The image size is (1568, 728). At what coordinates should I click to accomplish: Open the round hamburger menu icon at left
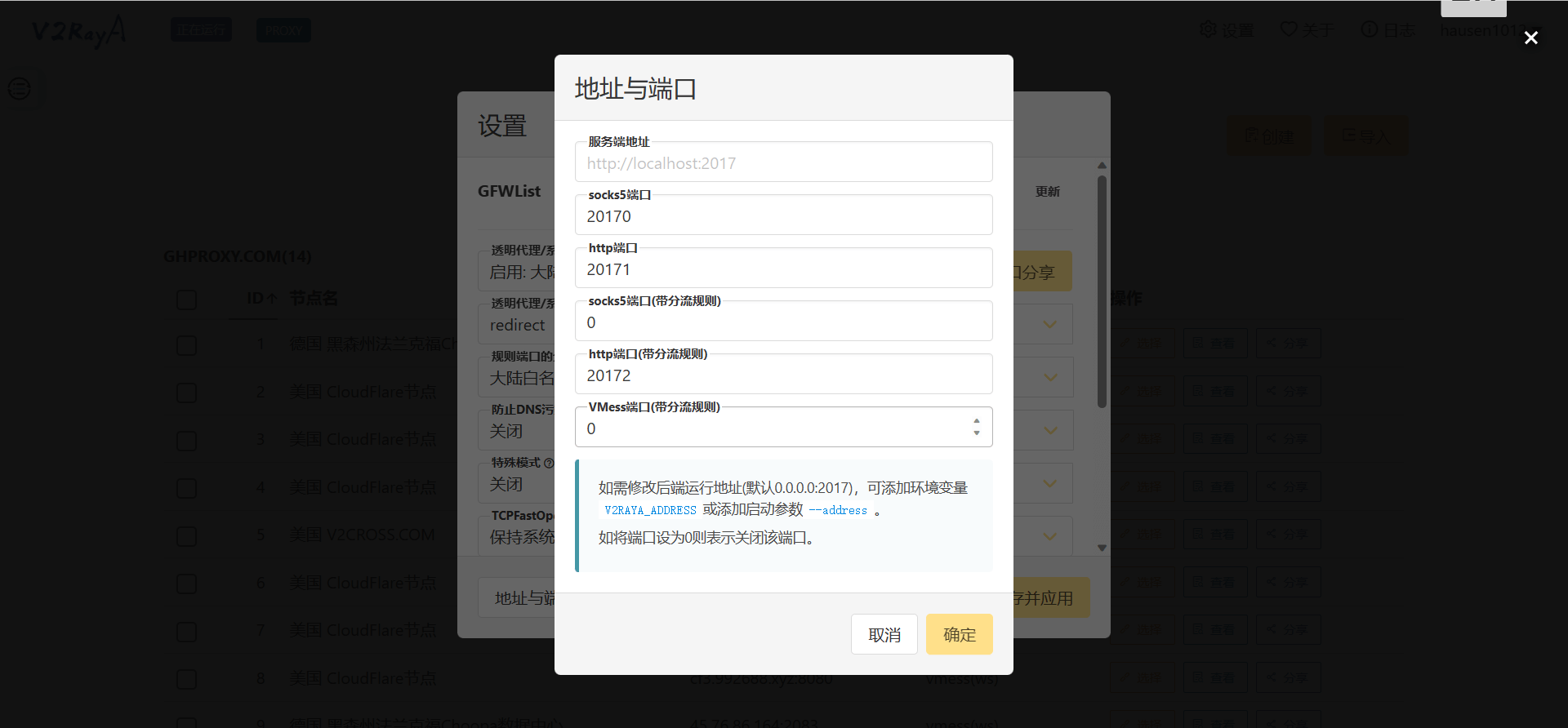point(20,88)
